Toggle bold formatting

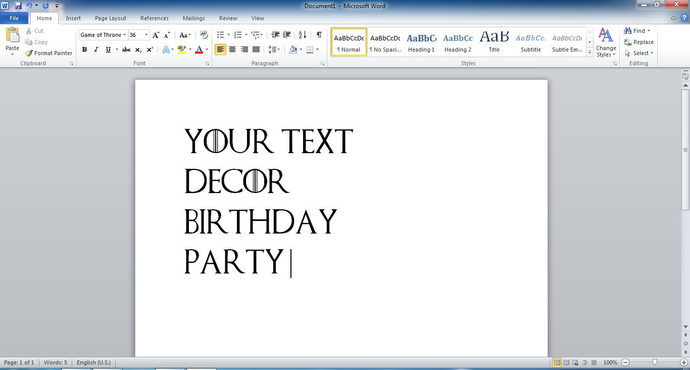click(x=84, y=50)
